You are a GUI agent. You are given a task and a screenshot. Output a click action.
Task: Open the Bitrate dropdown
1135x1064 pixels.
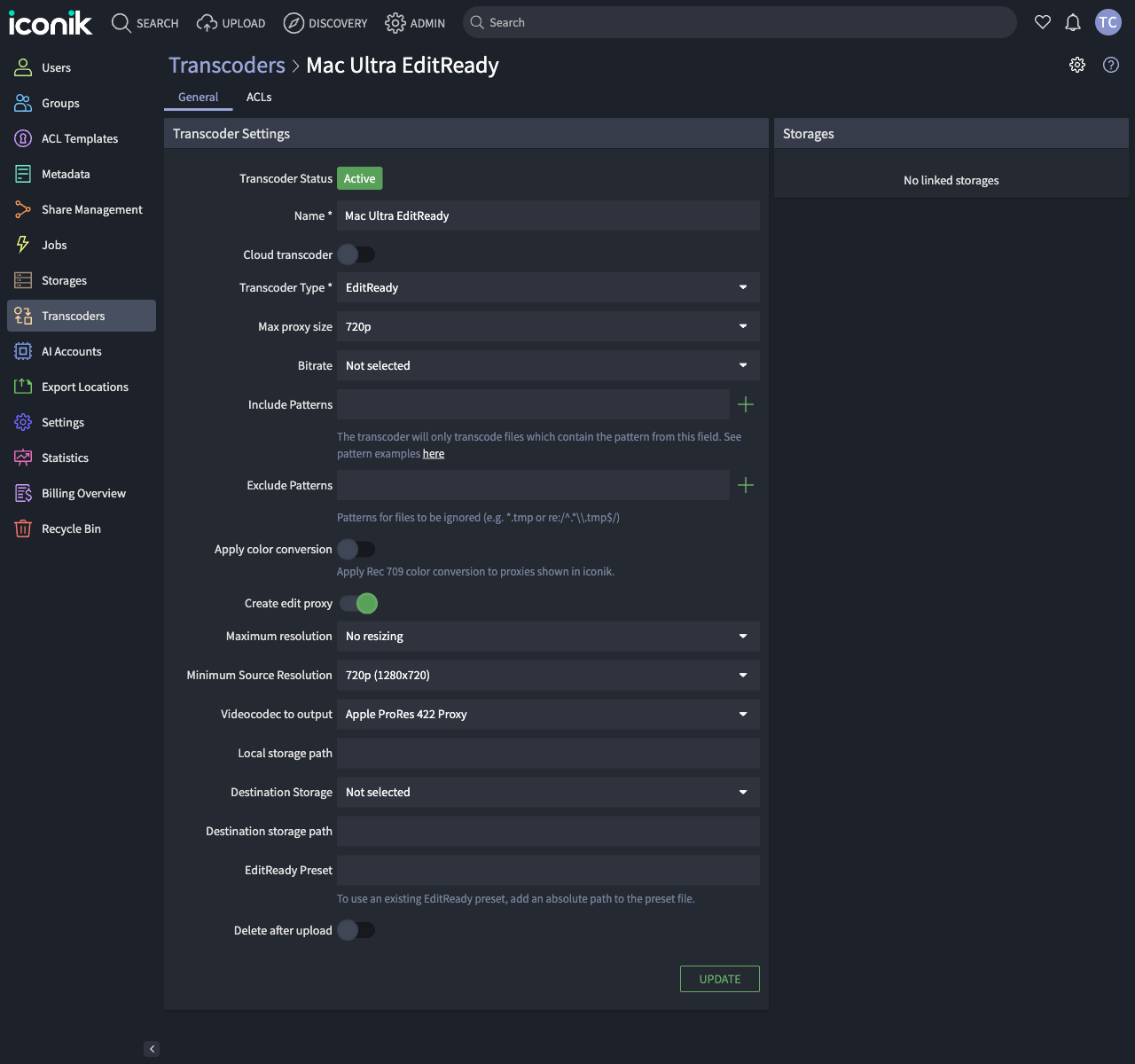click(x=548, y=365)
